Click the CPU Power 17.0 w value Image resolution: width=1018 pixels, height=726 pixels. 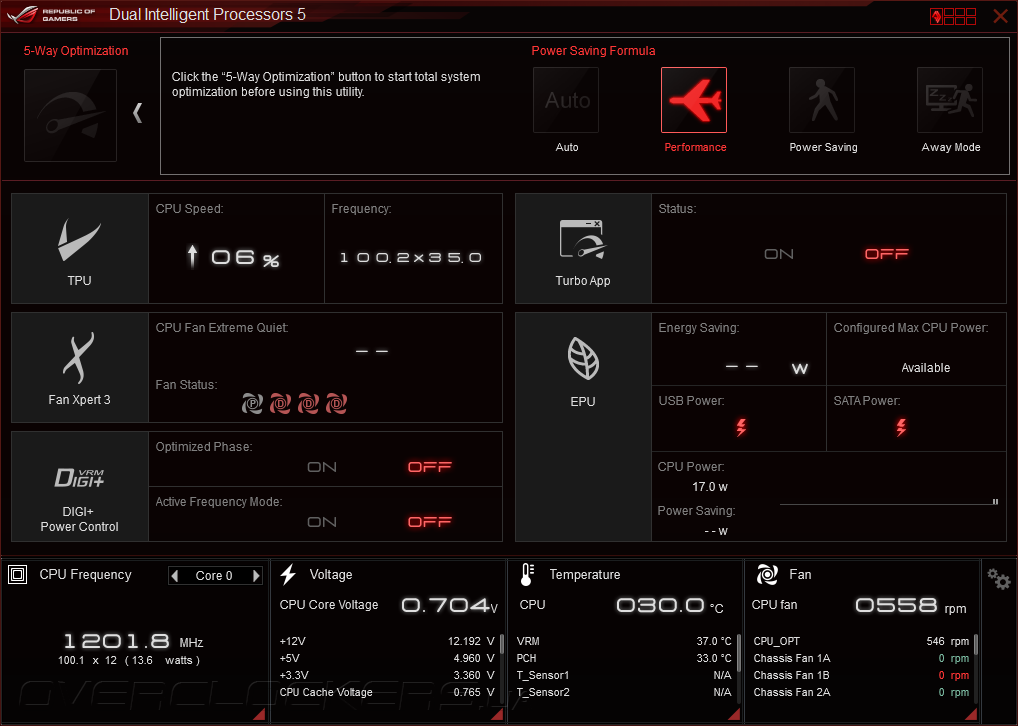tap(710, 486)
